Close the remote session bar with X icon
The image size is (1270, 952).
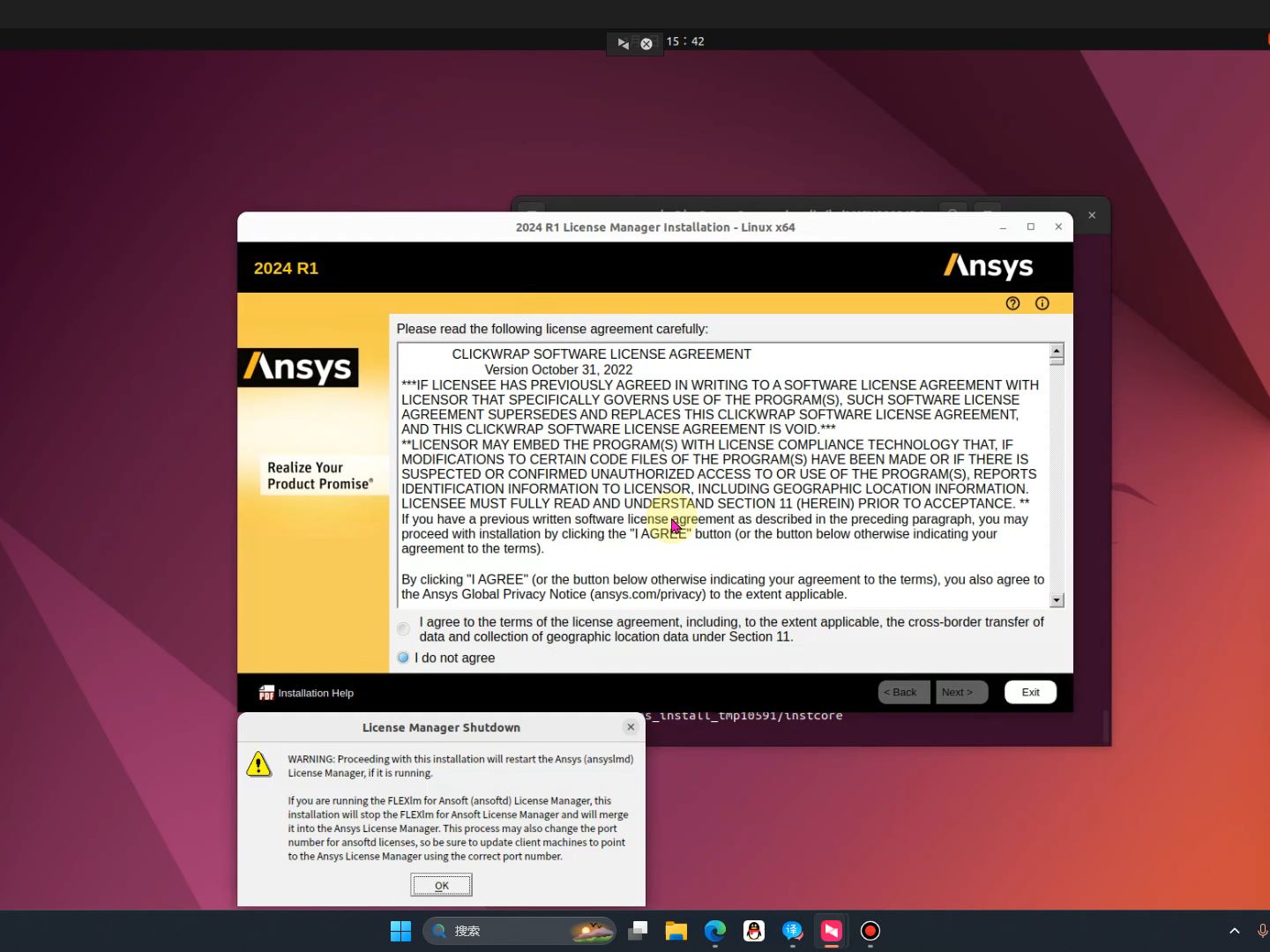(646, 43)
